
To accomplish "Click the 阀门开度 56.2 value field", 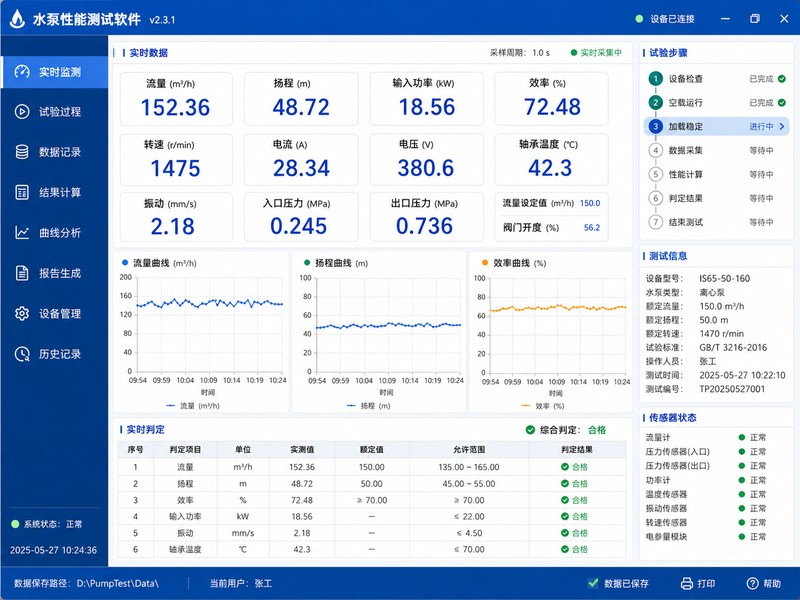I will 592,228.
